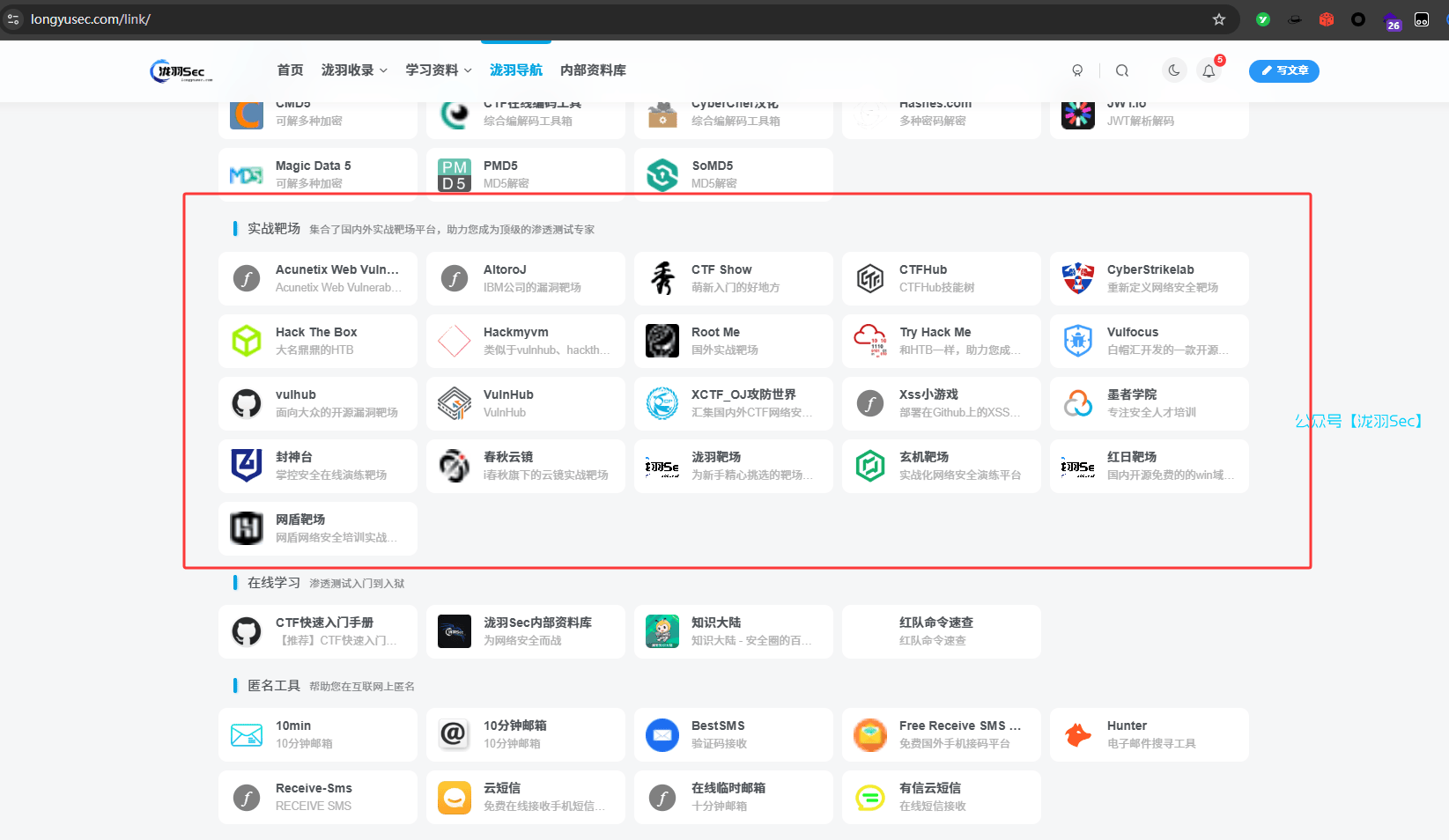Bookmark this page with star icon

[1219, 19]
